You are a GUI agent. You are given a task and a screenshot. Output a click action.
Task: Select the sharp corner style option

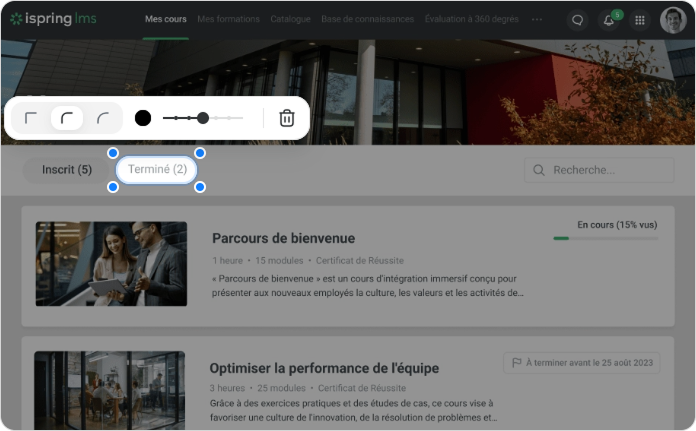point(31,118)
